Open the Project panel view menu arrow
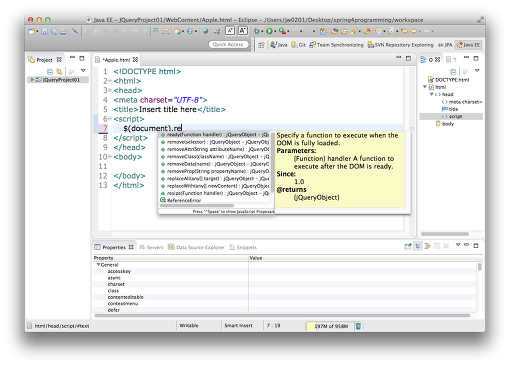Viewport: 510px width, 366px height. [x=83, y=71]
